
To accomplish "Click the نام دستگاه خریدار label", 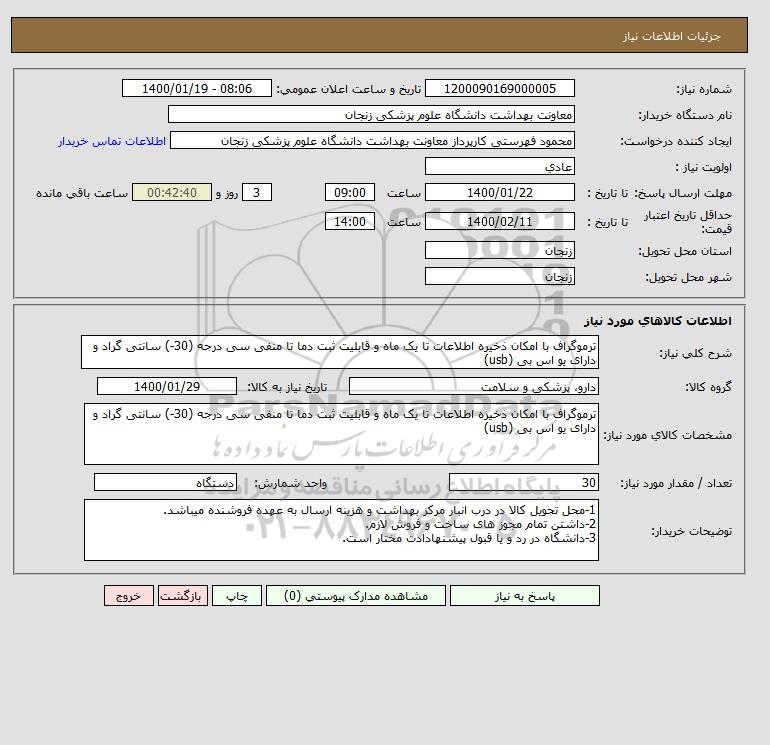I will click(x=685, y=115).
